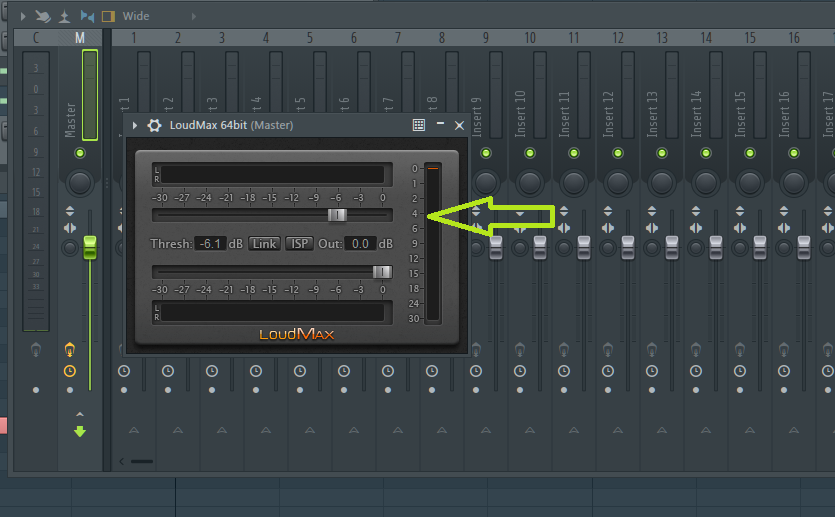Click send arrow below Insert 1
This screenshot has width=835, height=517.
pyautogui.click(x=134, y=430)
